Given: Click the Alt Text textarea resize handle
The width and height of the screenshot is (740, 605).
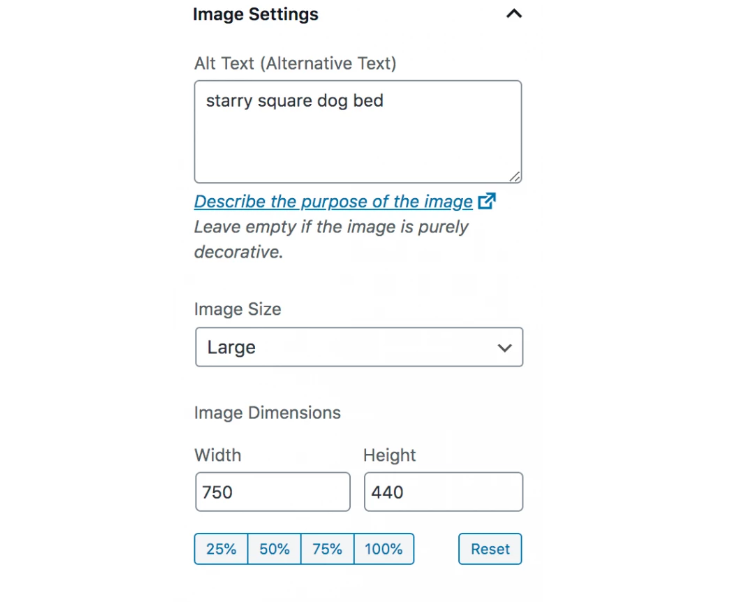Looking at the screenshot, I should coord(515,177).
